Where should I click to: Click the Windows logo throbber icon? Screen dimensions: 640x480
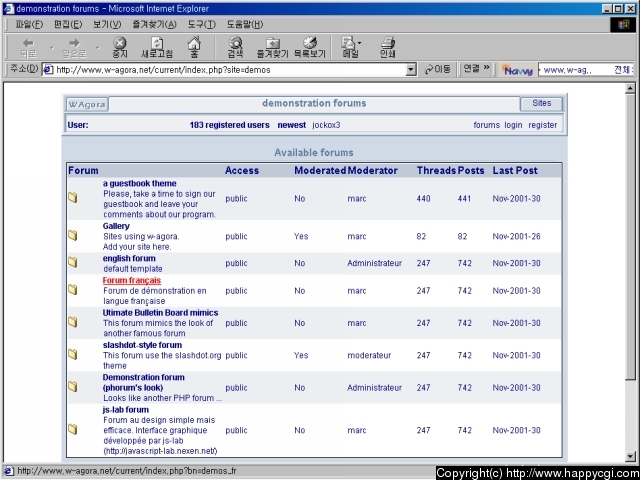(x=623, y=24)
